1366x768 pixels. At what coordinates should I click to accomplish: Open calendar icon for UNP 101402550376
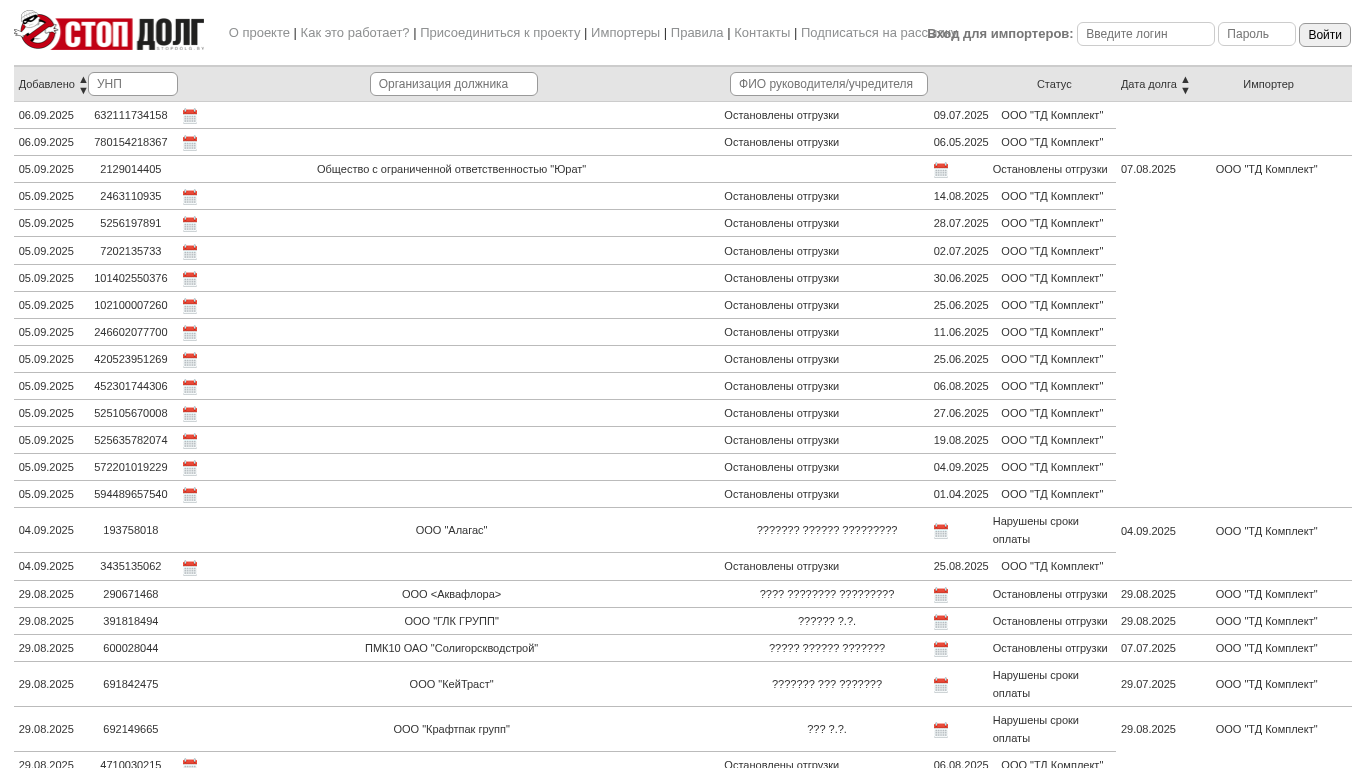click(190, 279)
